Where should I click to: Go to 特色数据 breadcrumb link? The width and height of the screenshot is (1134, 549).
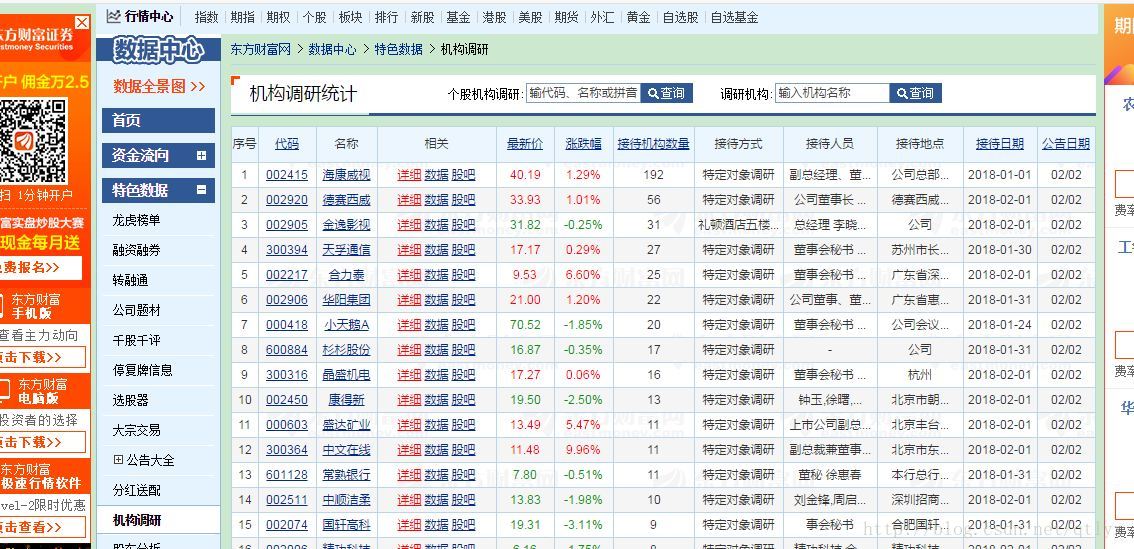[398, 49]
